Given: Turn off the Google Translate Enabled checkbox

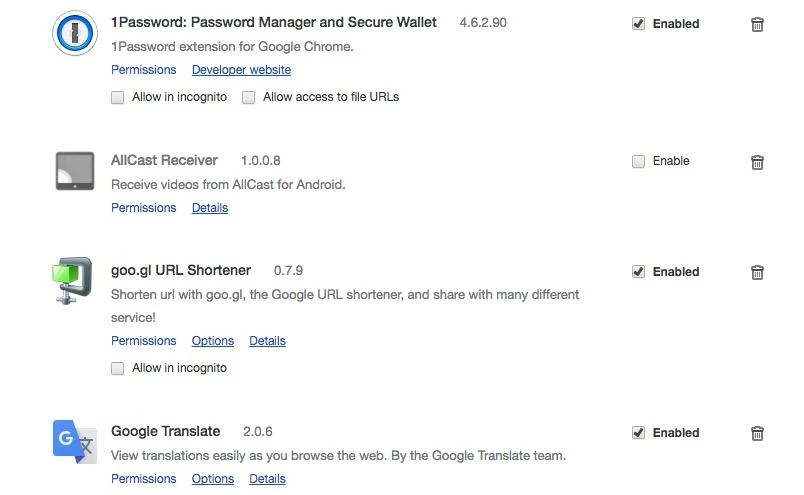Looking at the screenshot, I should [x=638, y=433].
